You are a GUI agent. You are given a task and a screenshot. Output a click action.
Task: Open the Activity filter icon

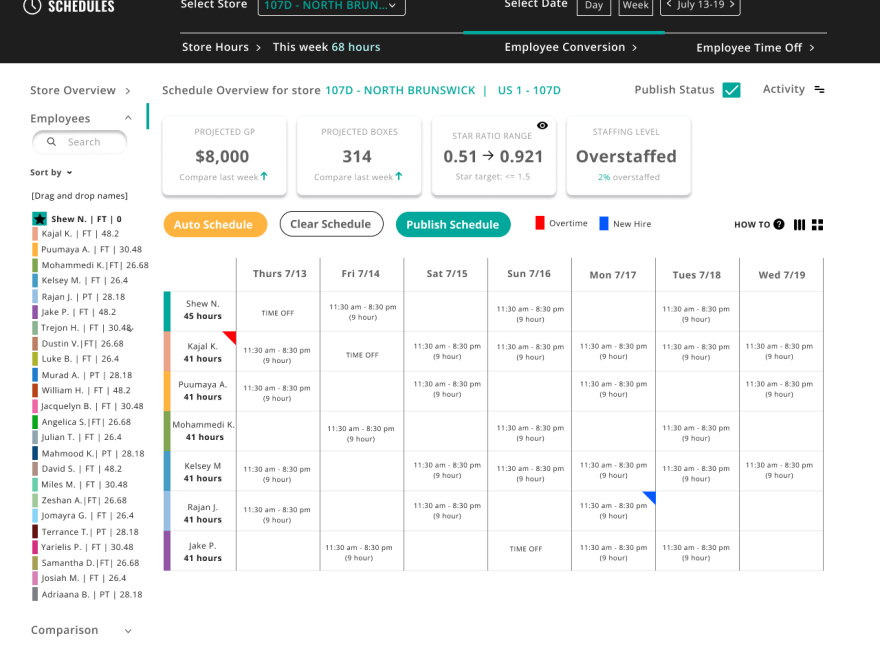click(x=819, y=90)
